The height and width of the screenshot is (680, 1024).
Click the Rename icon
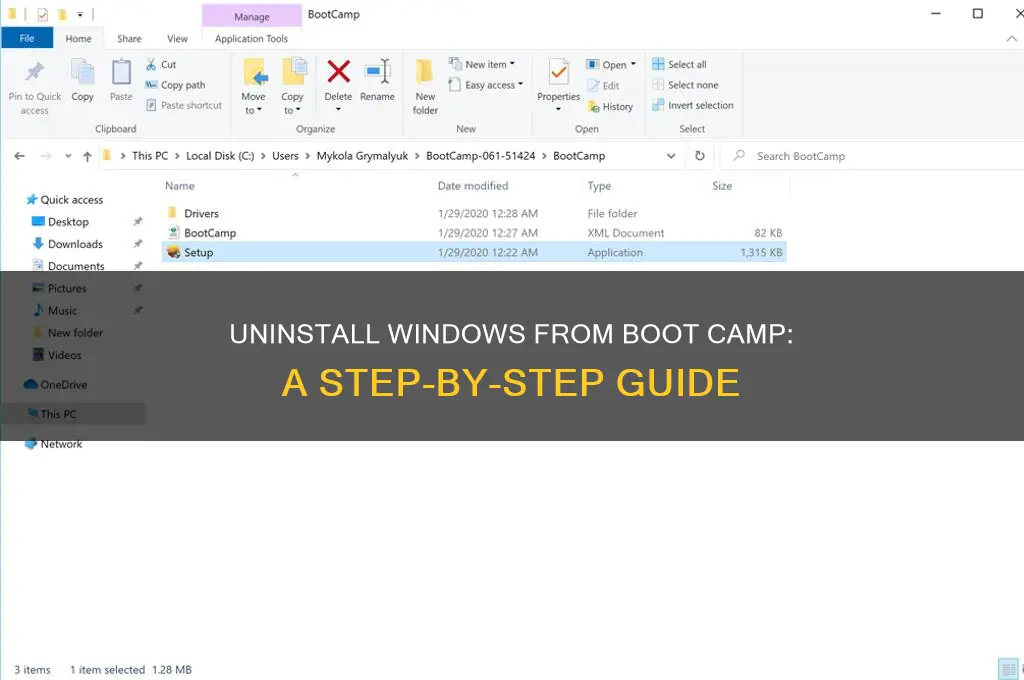[x=377, y=71]
